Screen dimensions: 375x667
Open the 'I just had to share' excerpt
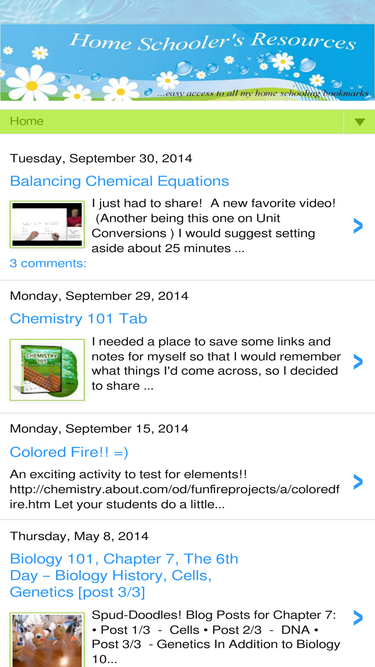coord(214,226)
